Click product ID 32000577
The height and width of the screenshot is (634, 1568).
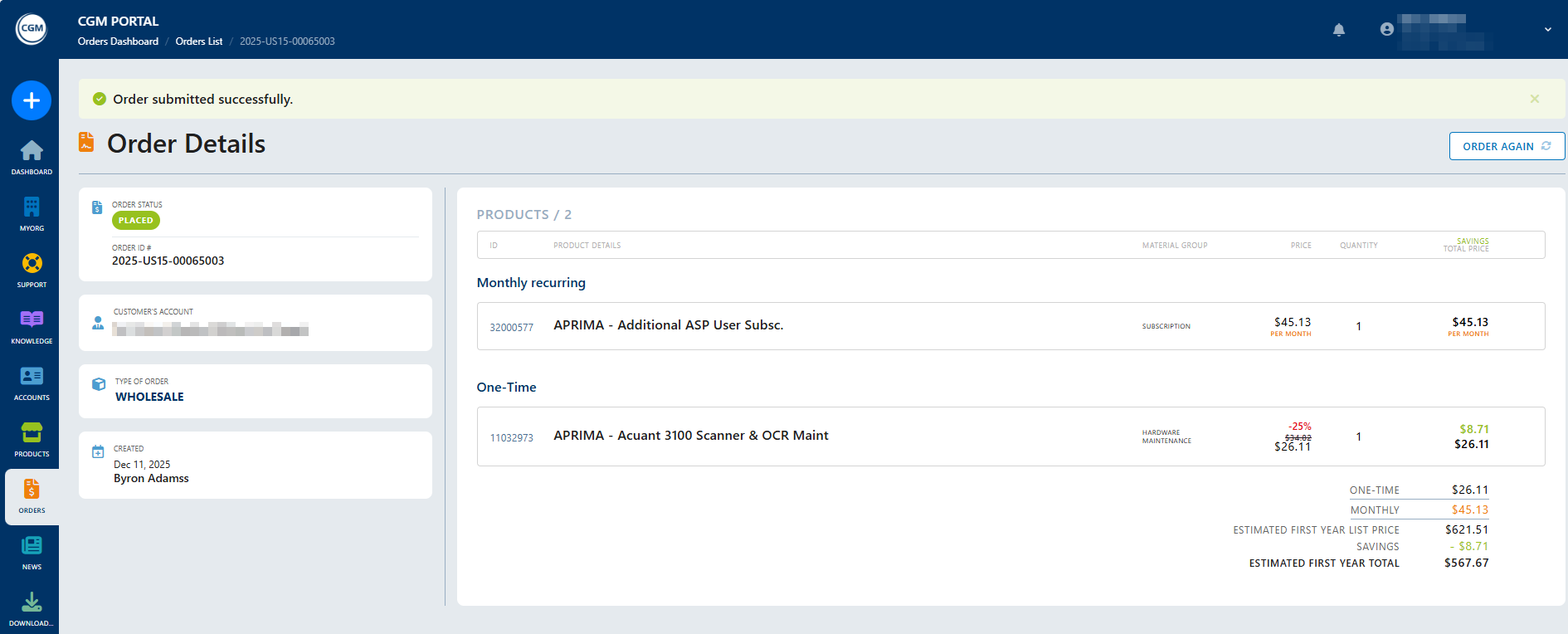(x=512, y=328)
